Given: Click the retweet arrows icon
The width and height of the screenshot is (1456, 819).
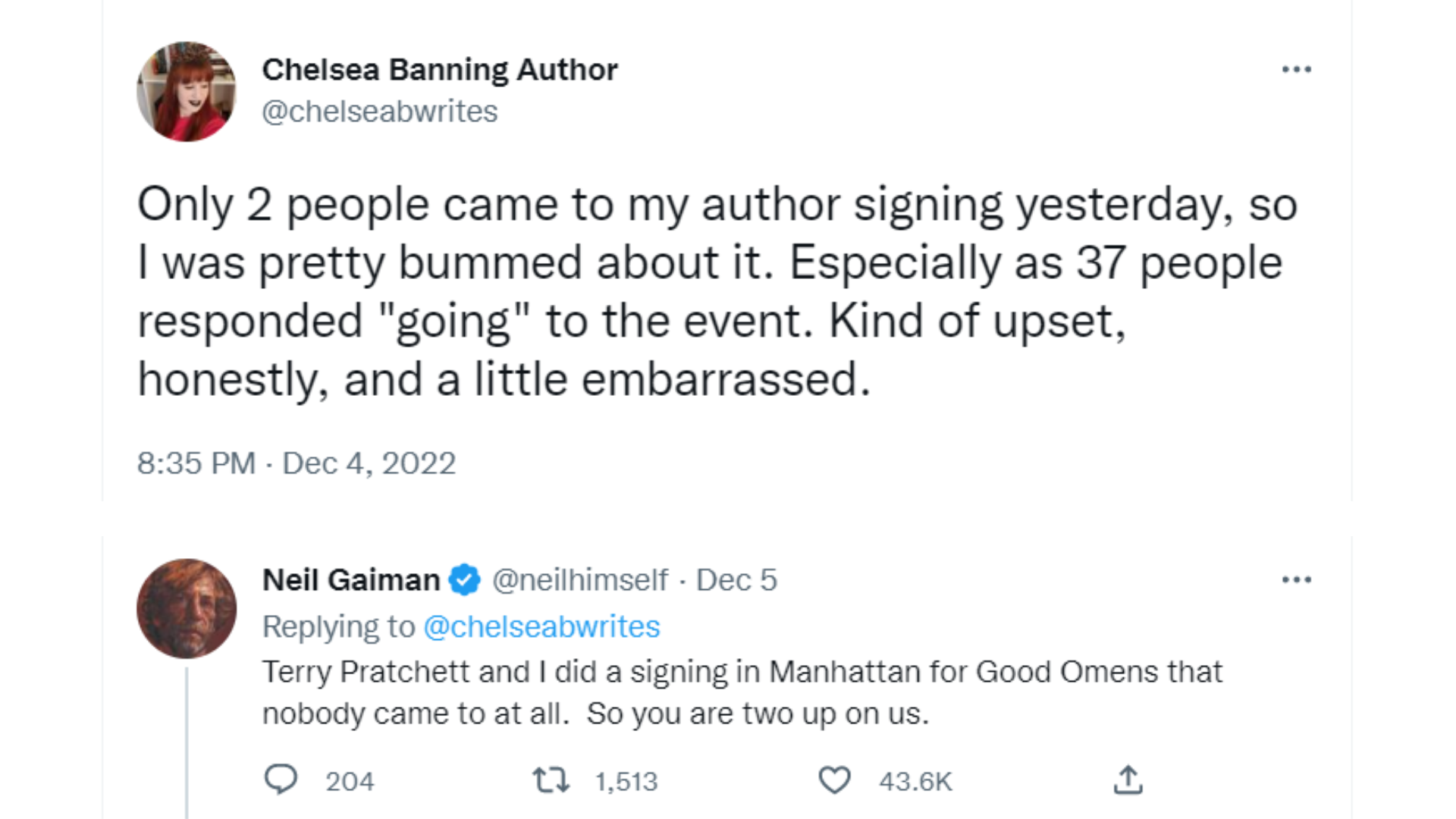Looking at the screenshot, I should coord(551,780).
